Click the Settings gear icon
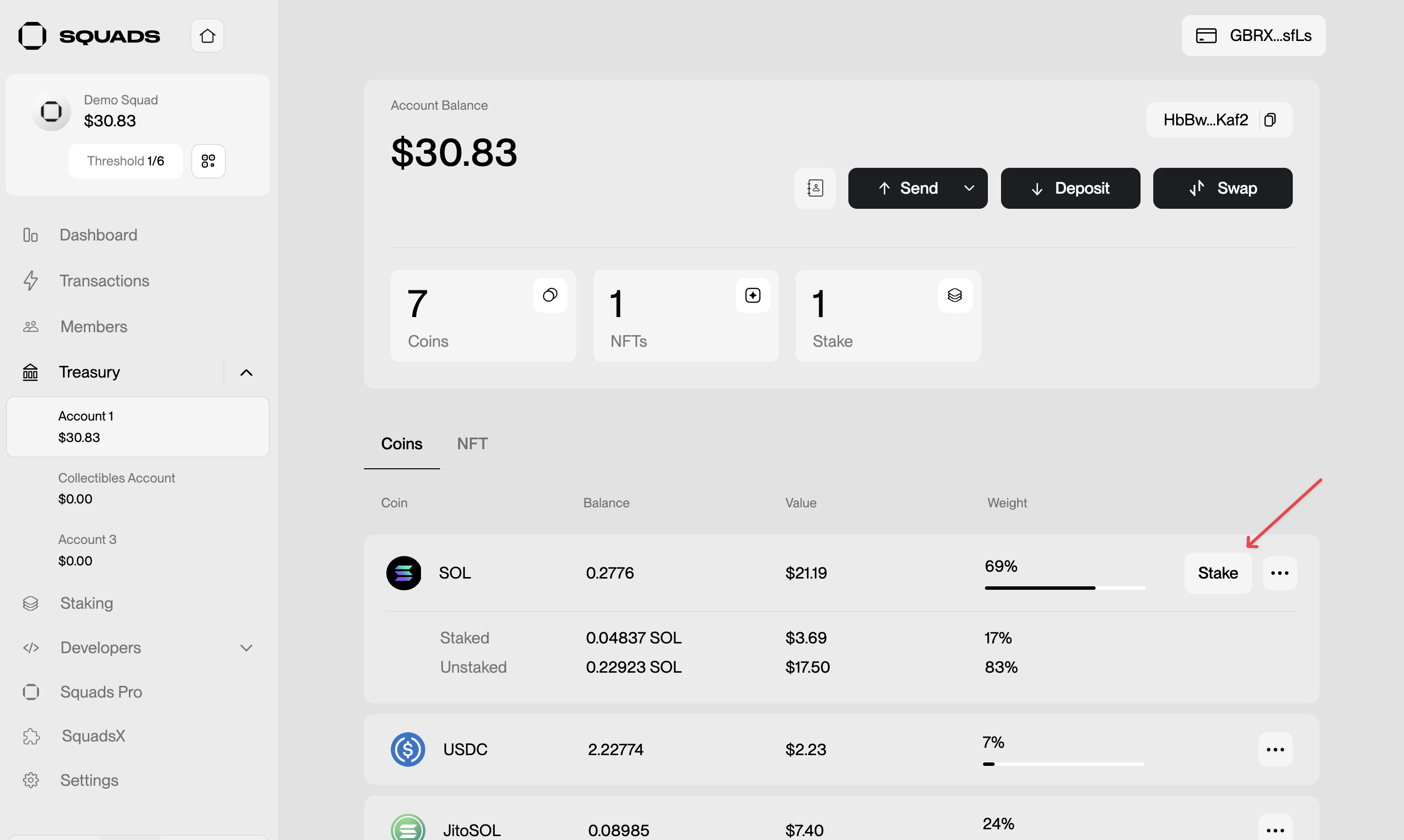Viewport: 1404px width, 840px height. [x=31, y=780]
